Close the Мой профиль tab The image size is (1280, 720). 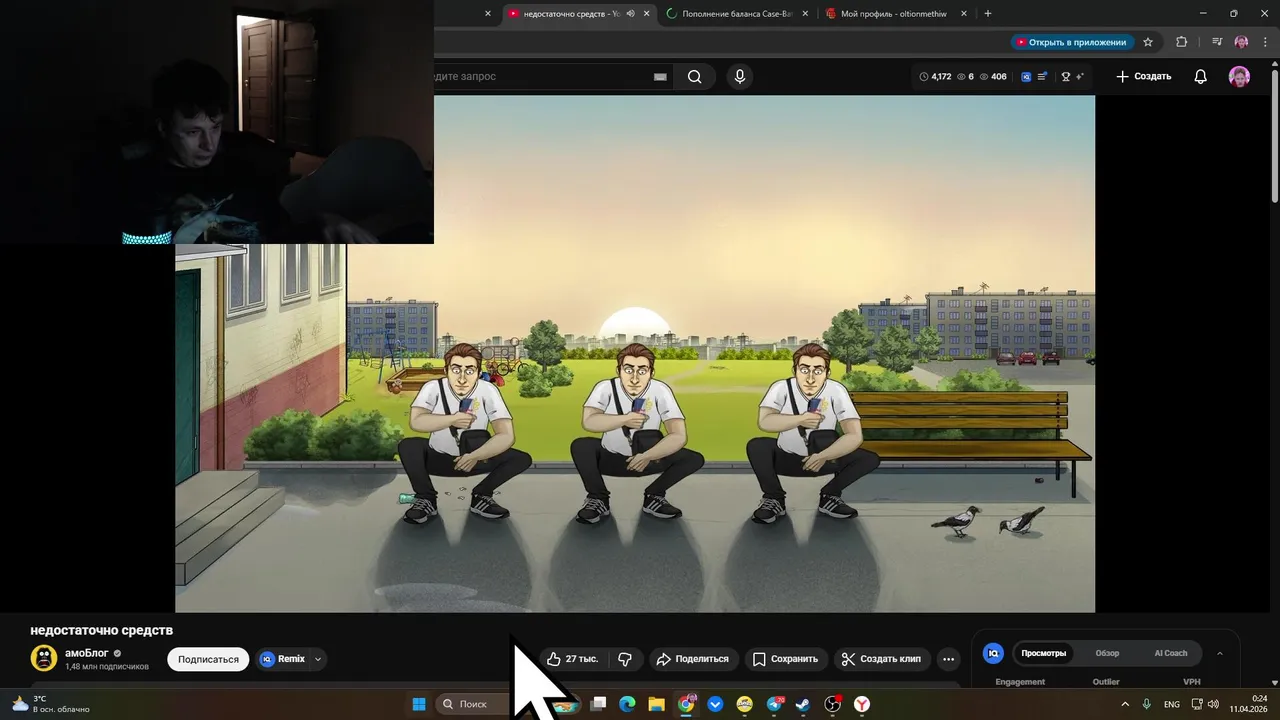(964, 14)
